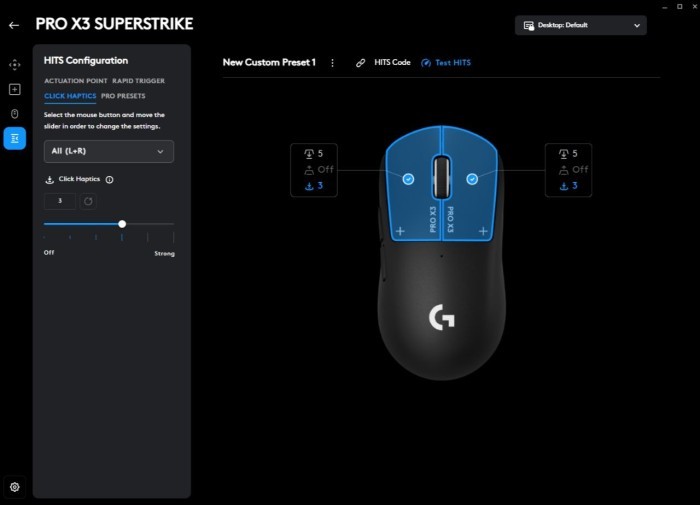This screenshot has width=700, height=505.
Task: Click the click haptics slider handle
Action: coord(122,224)
